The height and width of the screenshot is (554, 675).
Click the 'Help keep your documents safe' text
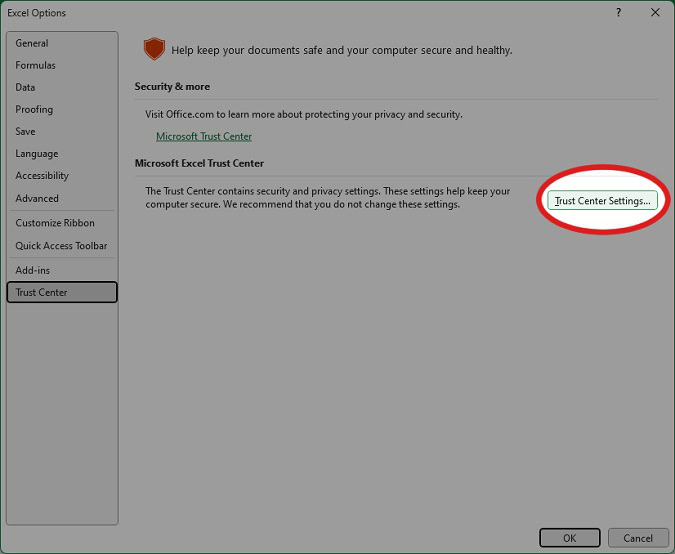(342, 50)
